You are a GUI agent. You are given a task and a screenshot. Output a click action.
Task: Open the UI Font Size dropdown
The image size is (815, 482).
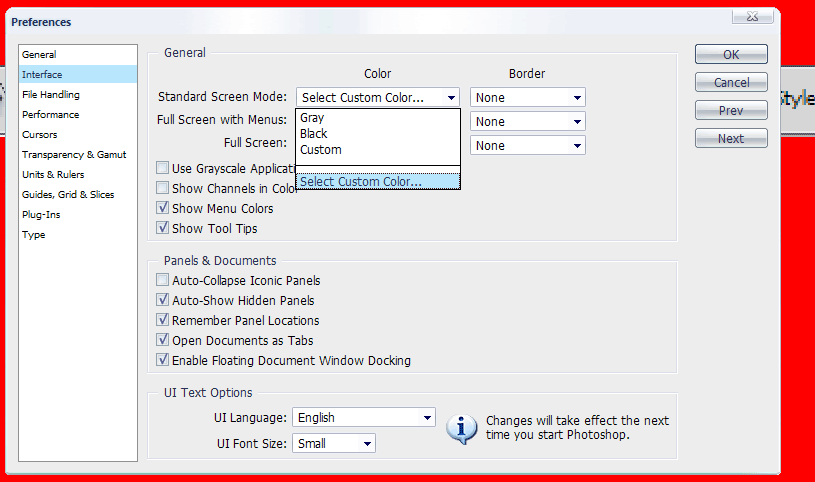334,443
